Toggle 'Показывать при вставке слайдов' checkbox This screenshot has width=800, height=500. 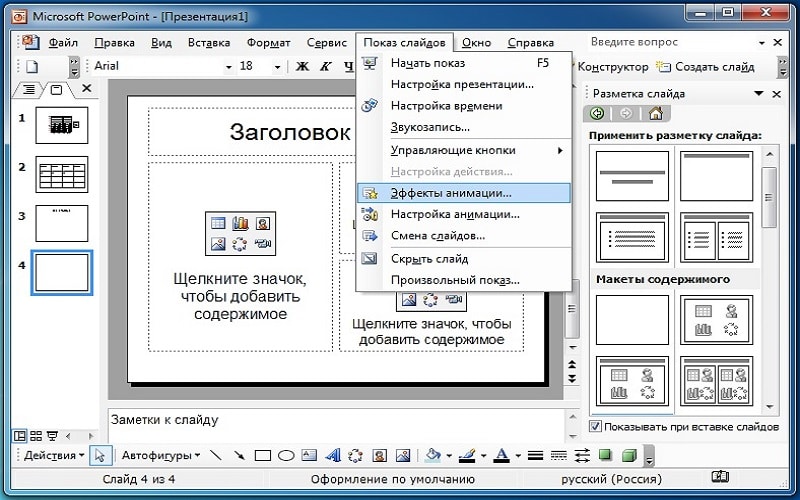[x=595, y=426]
